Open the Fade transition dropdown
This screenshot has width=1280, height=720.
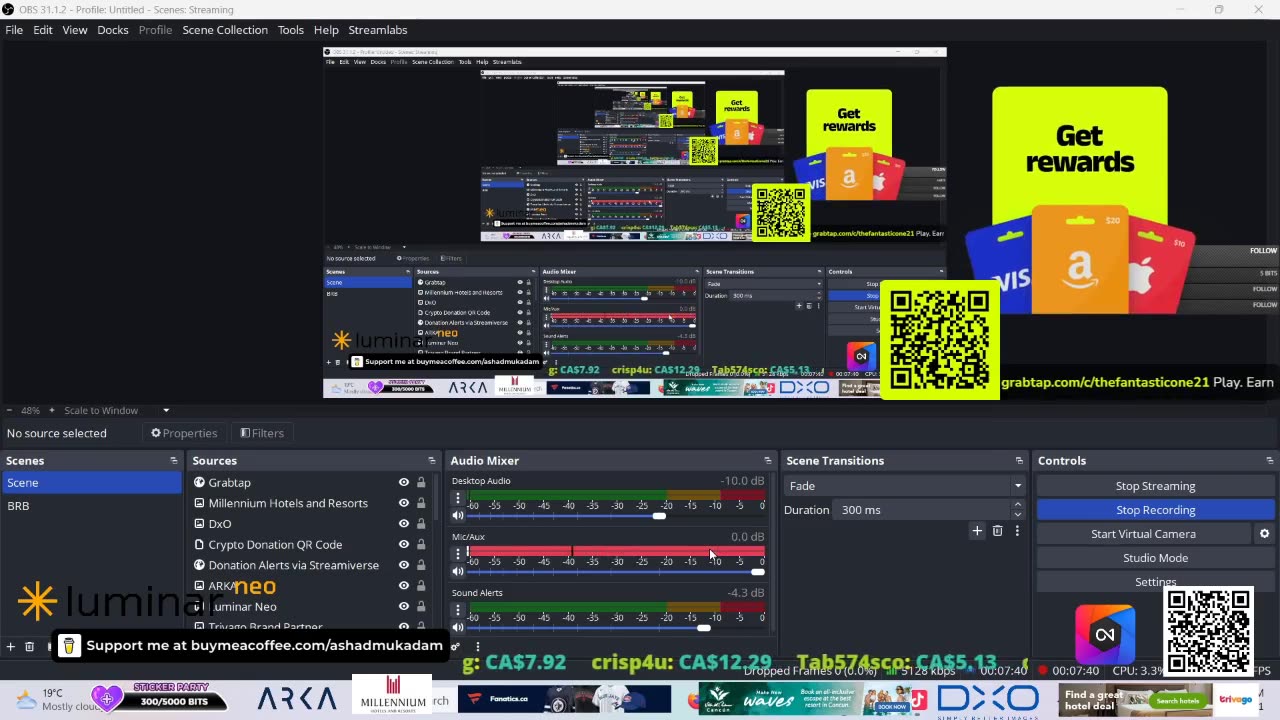point(905,486)
